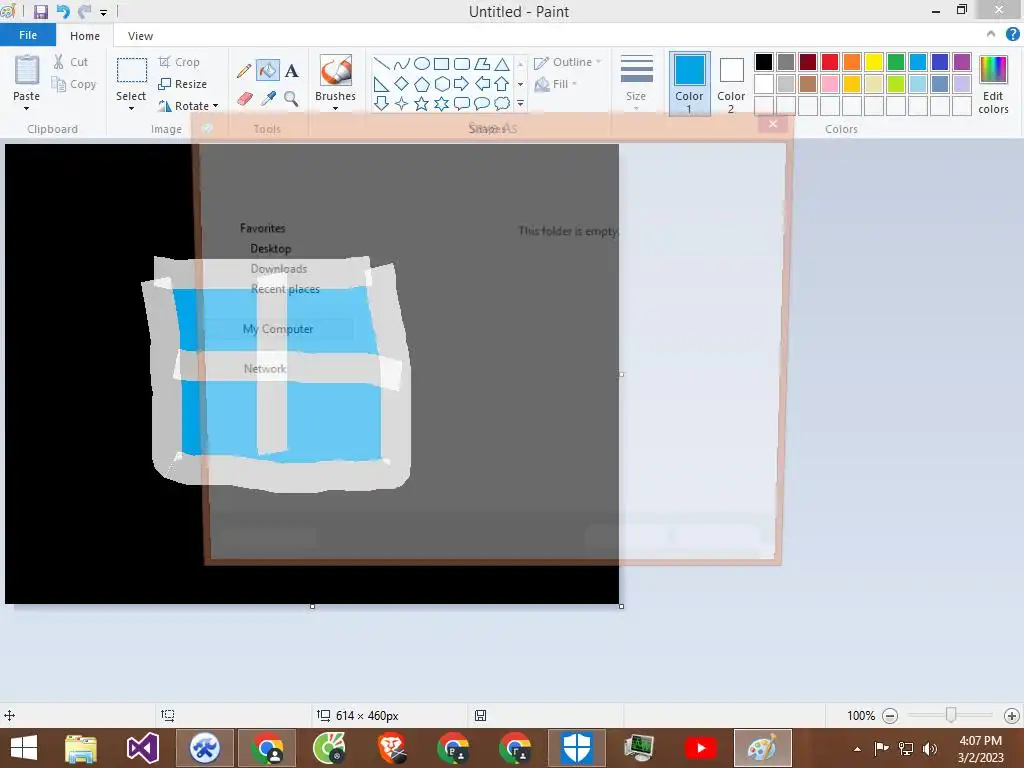Select Color 1 foreground box
This screenshot has width=1024, height=768.
tap(690, 83)
